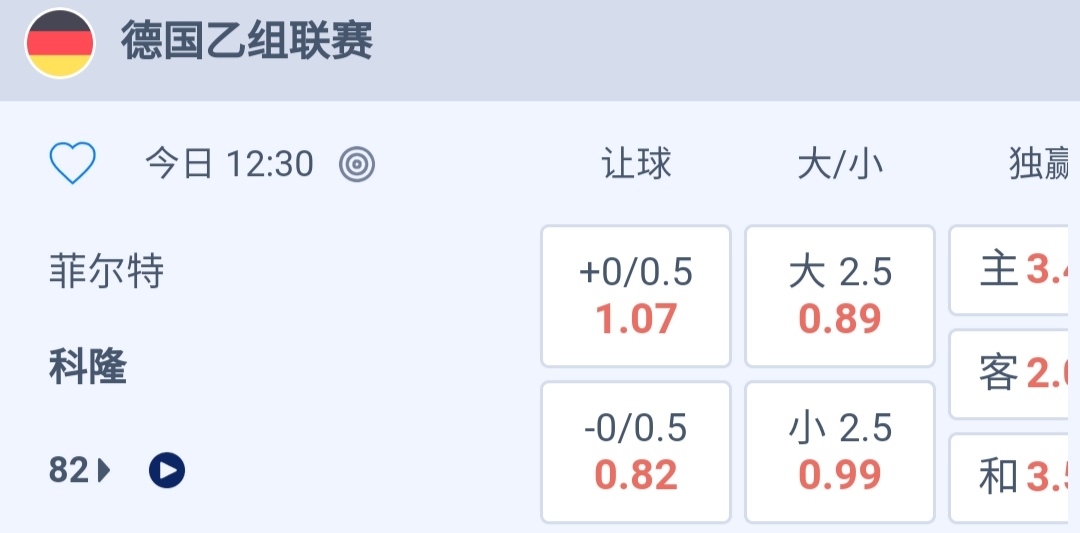The height and width of the screenshot is (533, 1080).
Task: Select the 让球 handicap column header
Action: pos(636,164)
